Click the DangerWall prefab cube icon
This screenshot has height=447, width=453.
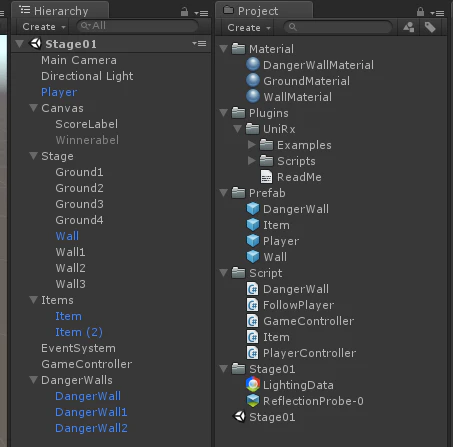pos(253,209)
